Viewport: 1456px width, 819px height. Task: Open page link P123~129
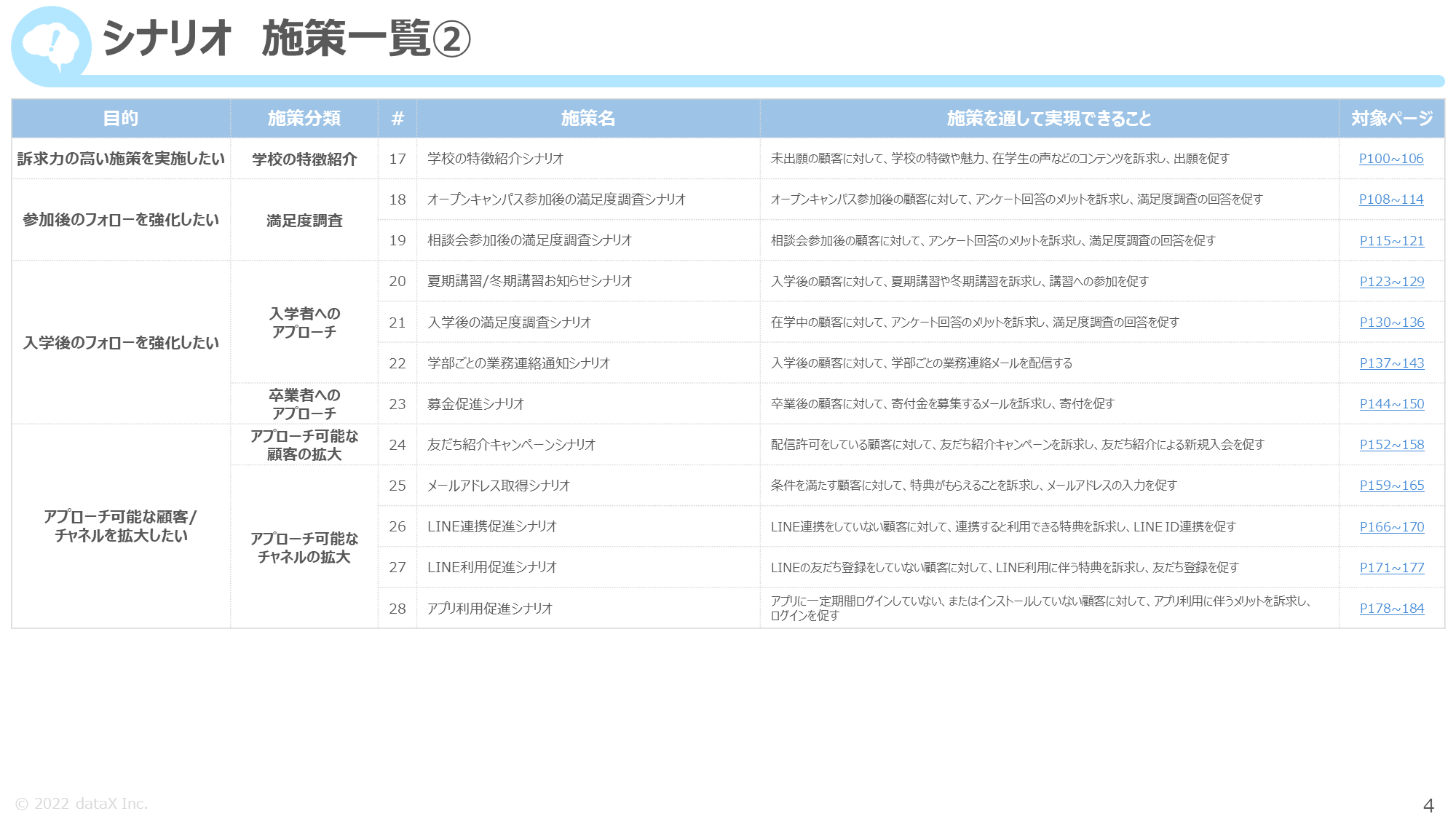click(1391, 282)
